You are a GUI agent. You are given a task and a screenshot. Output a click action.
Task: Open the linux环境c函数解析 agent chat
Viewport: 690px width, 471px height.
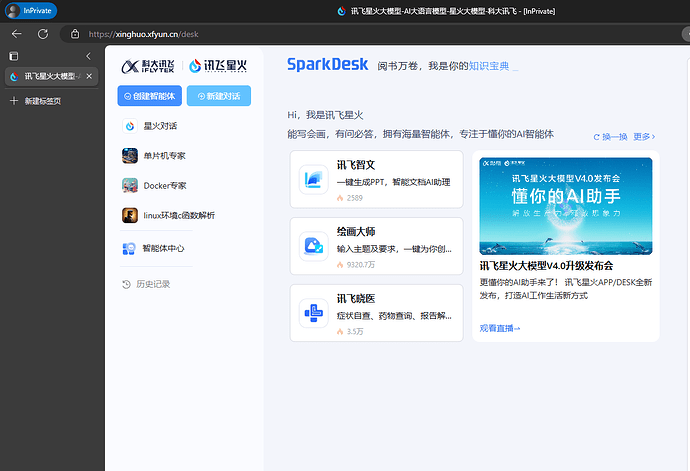[x=179, y=216]
